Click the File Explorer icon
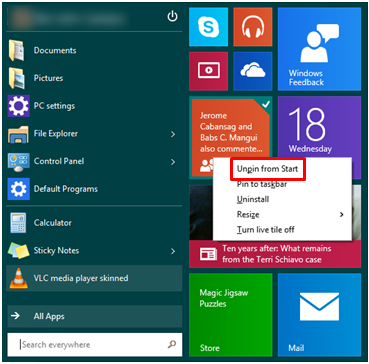Image resolution: width=369 pixels, height=364 pixels. tap(18, 134)
